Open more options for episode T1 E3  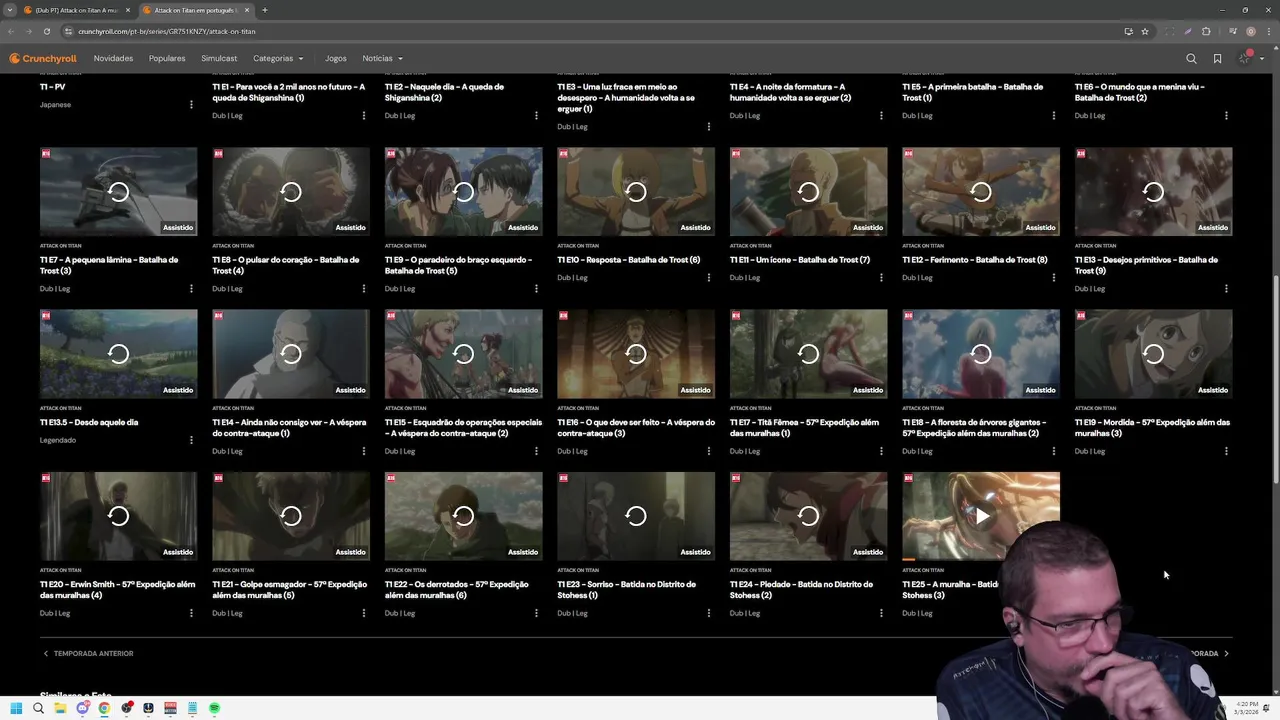point(709,126)
